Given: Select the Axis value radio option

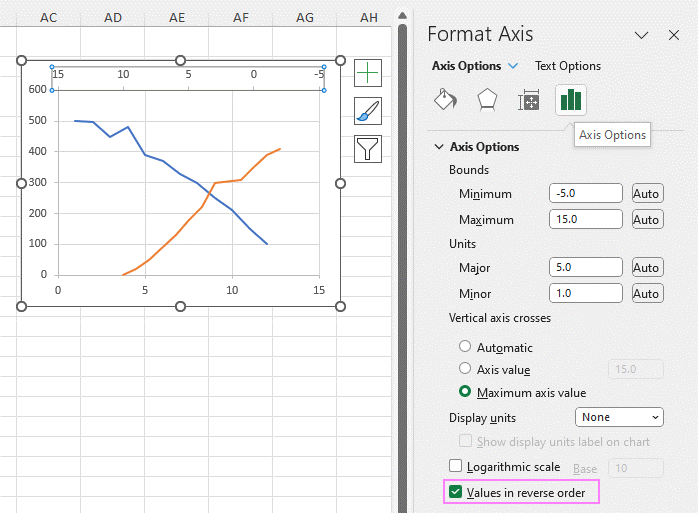Looking at the screenshot, I should point(465,368).
